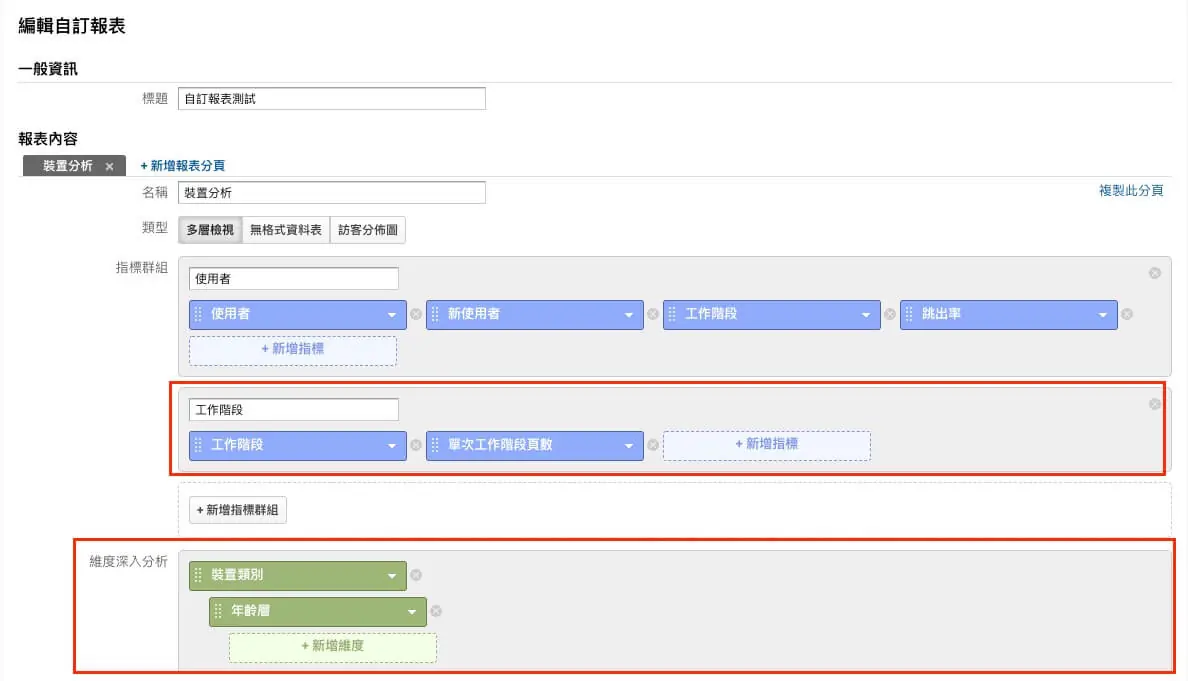
Task: Add metric in the 工作階段 group
Action: 767,445
